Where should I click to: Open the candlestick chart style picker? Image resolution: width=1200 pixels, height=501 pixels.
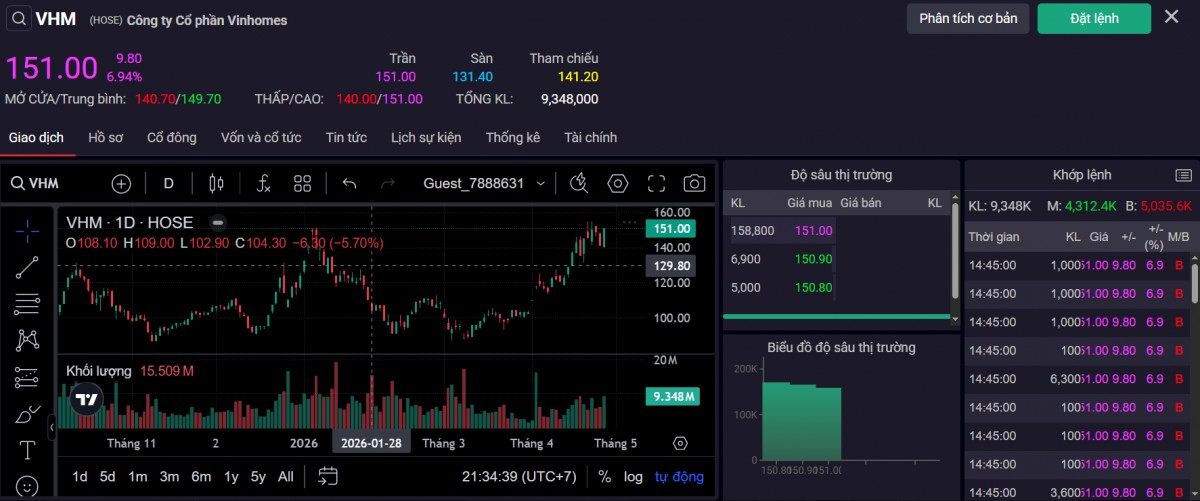(215, 183)
